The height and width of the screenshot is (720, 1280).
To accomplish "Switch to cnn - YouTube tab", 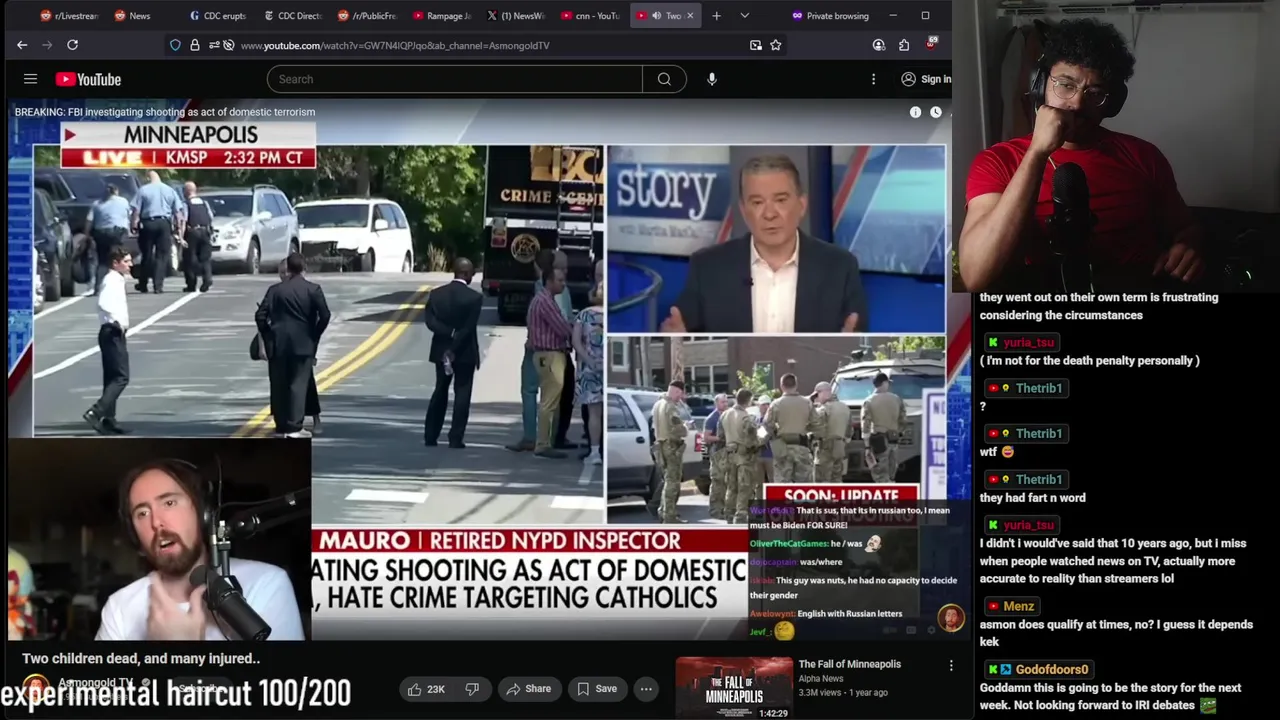I will (x=590, y=16).
